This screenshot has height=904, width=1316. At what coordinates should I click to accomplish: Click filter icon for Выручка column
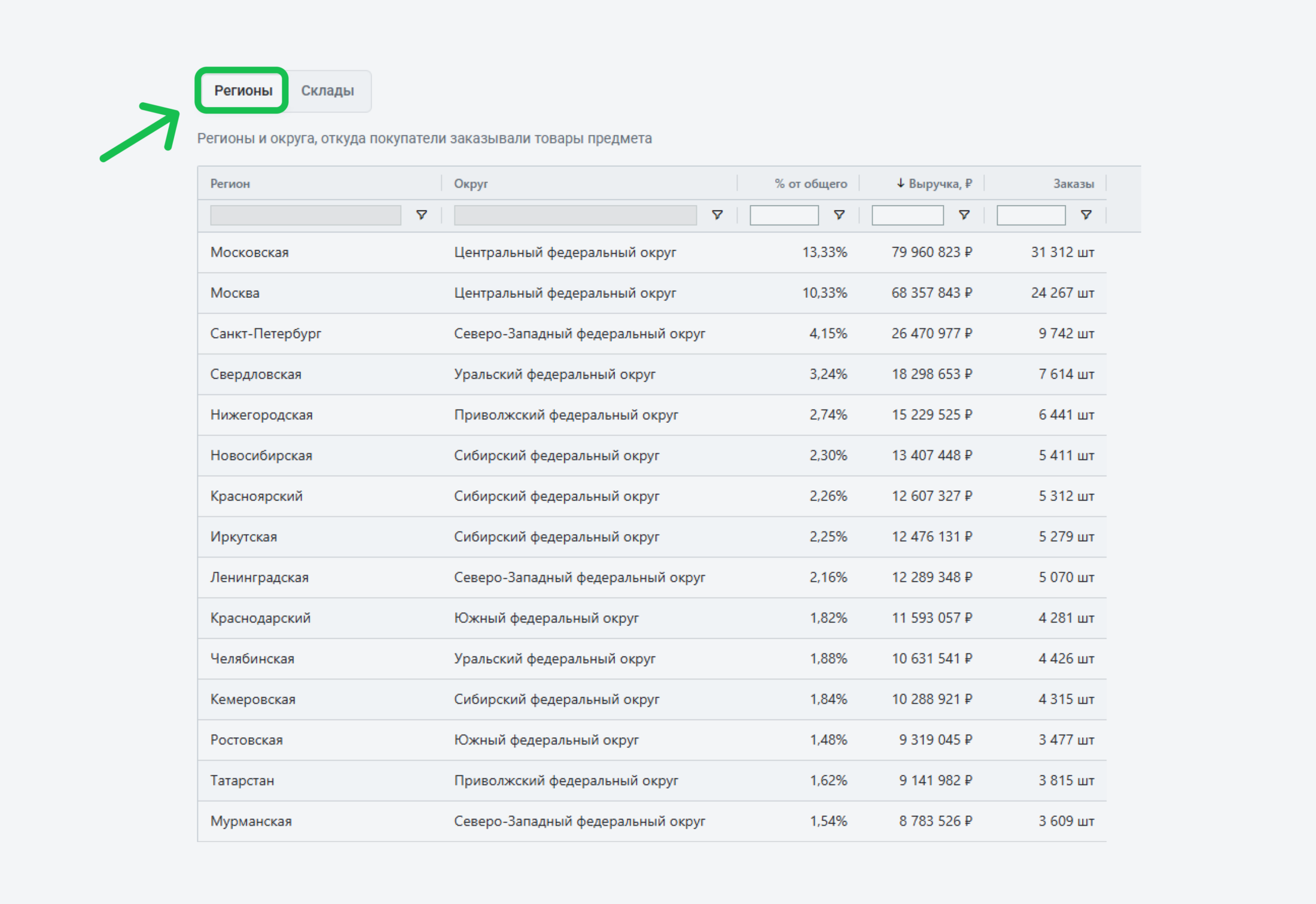pos(964,215)
